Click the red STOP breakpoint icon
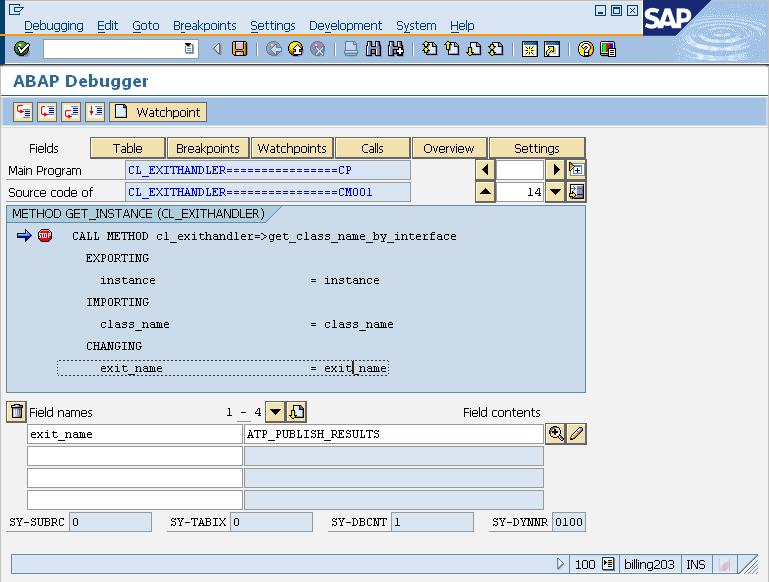 pyautogui.click(x=45, y=235)
